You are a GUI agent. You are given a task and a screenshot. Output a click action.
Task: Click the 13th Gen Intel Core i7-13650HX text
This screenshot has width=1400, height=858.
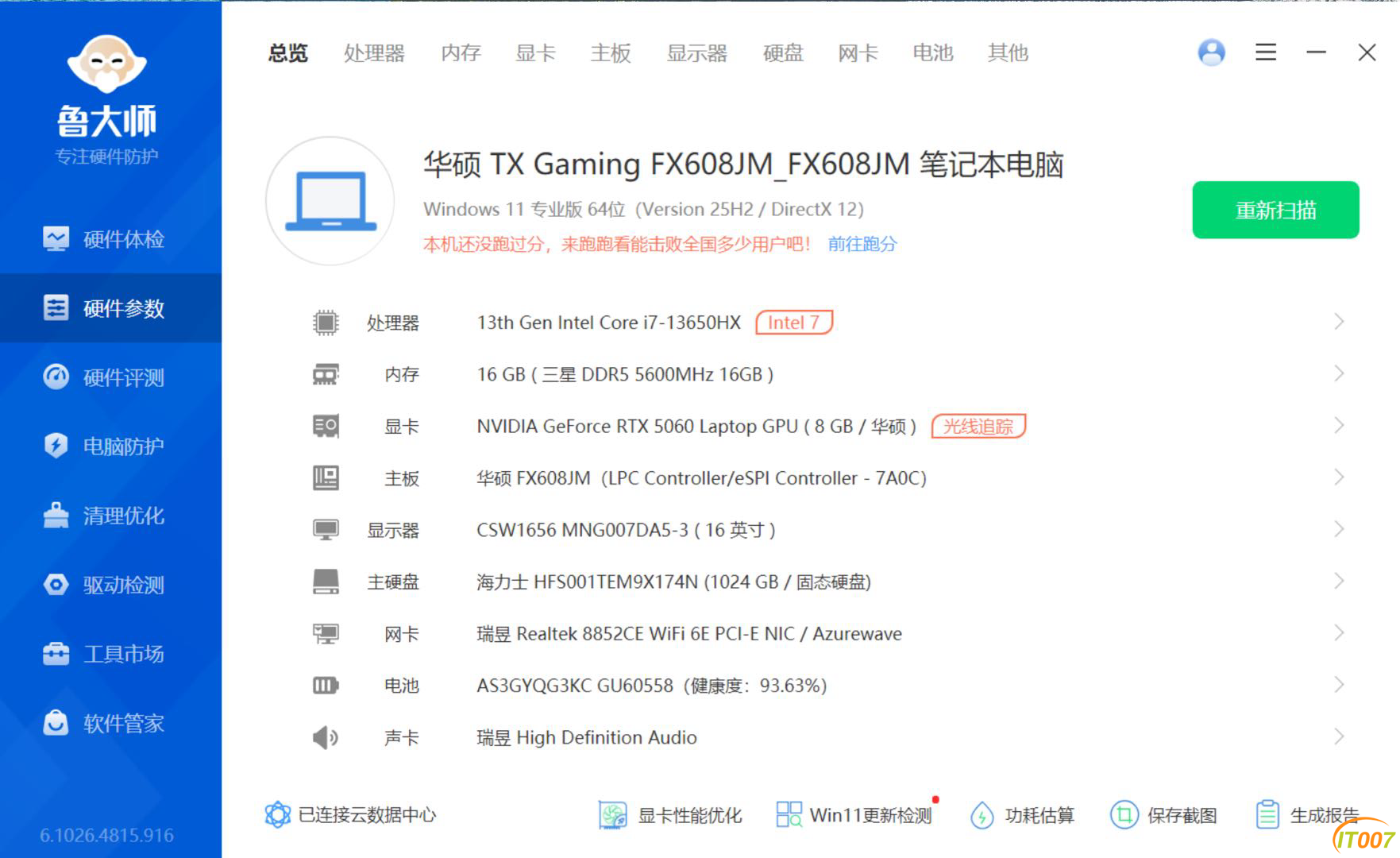point(608,323)
